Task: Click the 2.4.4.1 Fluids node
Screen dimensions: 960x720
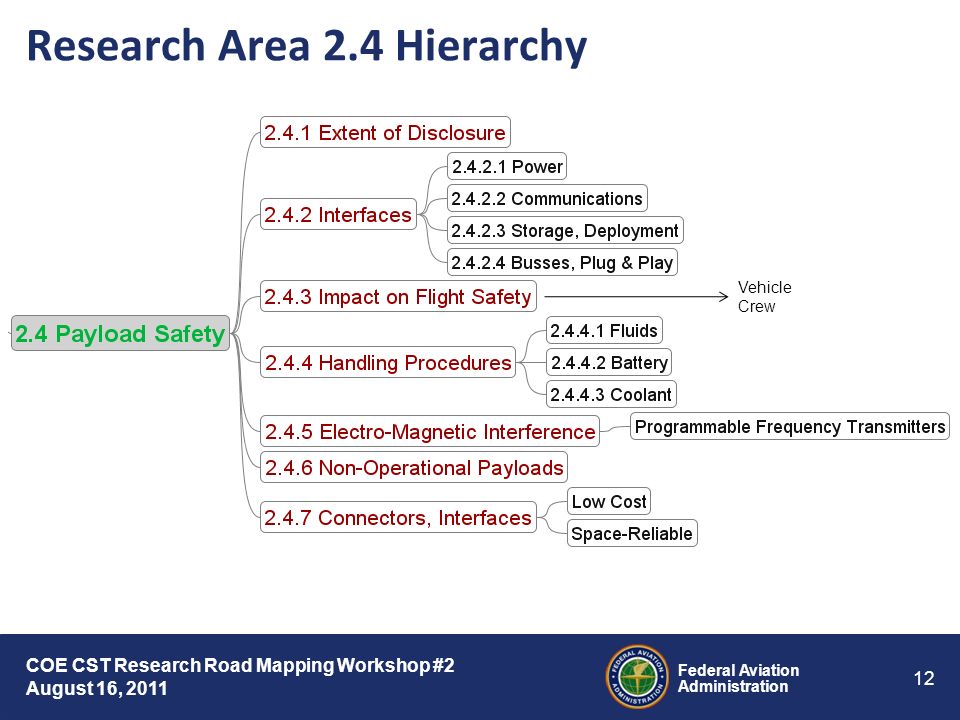Action: point(604,330)
